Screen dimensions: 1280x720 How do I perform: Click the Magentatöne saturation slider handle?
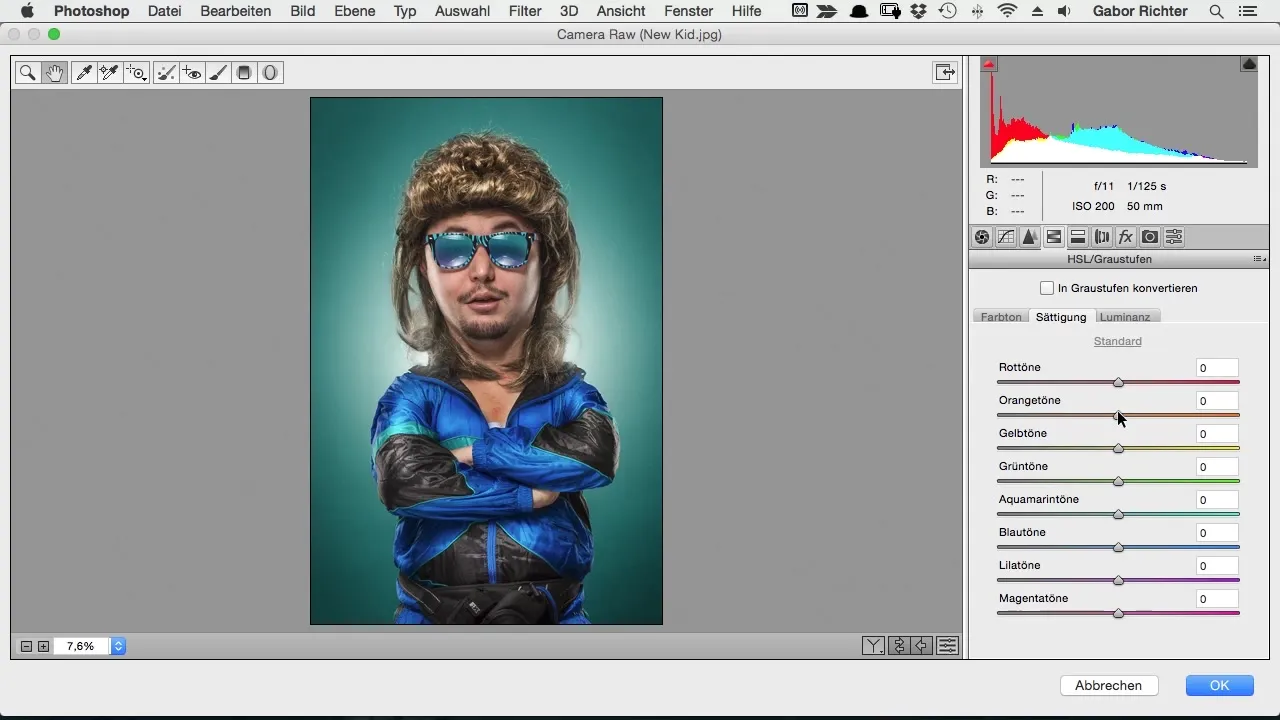[1119, 613]
